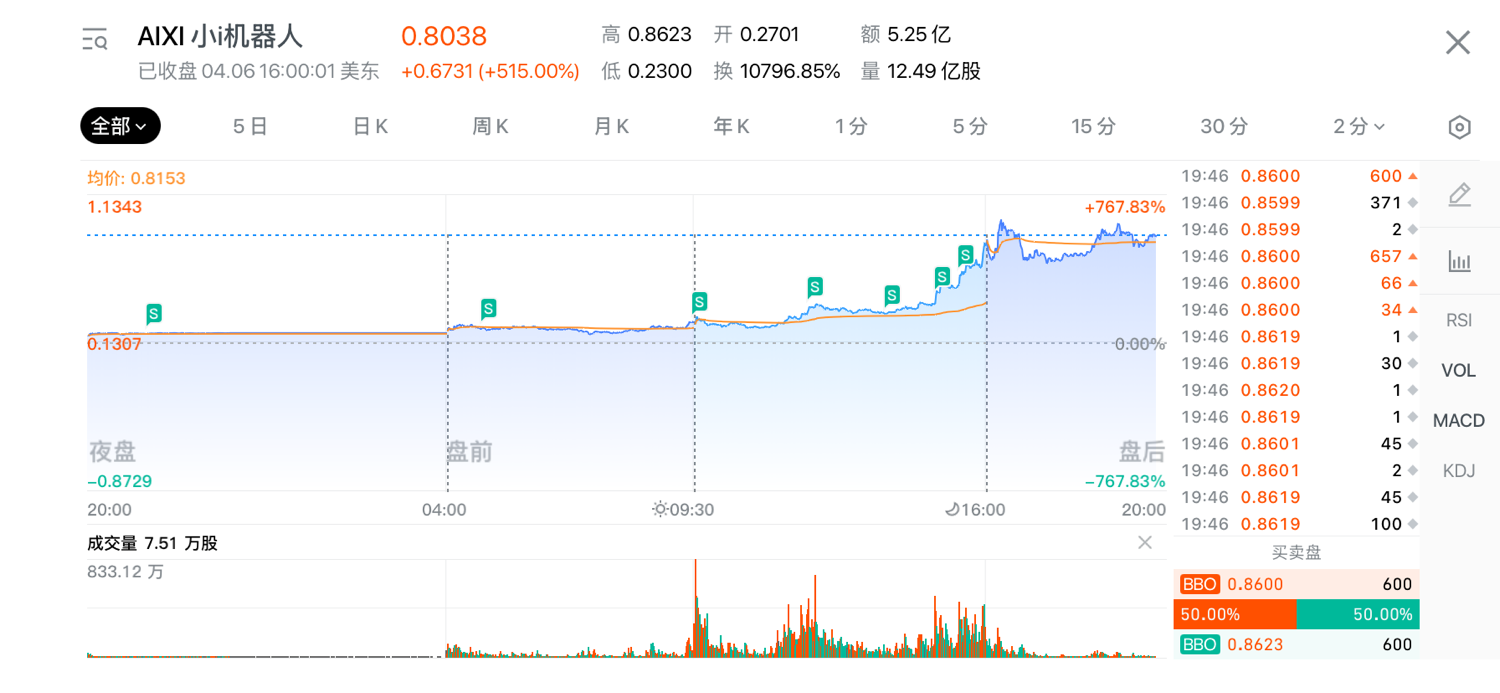The width and height of the screenshot is (1500, 693).
Task: Open the bar chart indicator icon
Action: [x=1459, y=262]
